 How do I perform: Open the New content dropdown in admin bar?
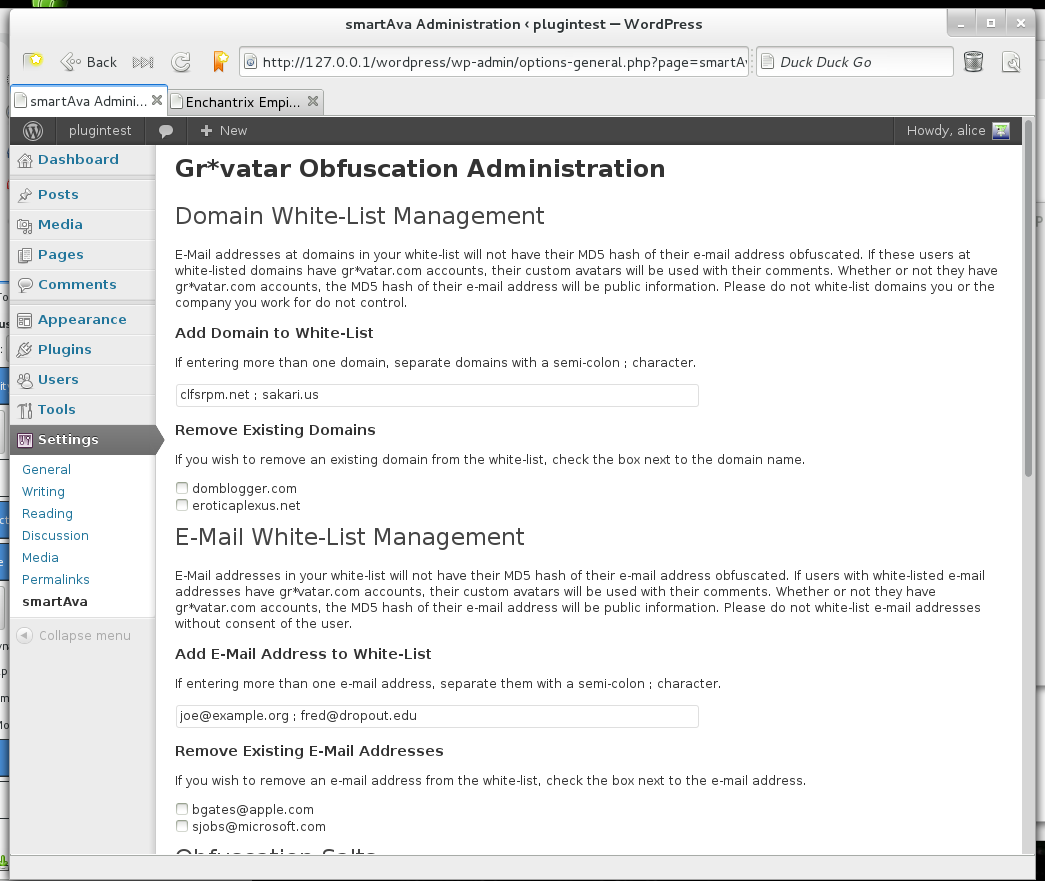224,131
